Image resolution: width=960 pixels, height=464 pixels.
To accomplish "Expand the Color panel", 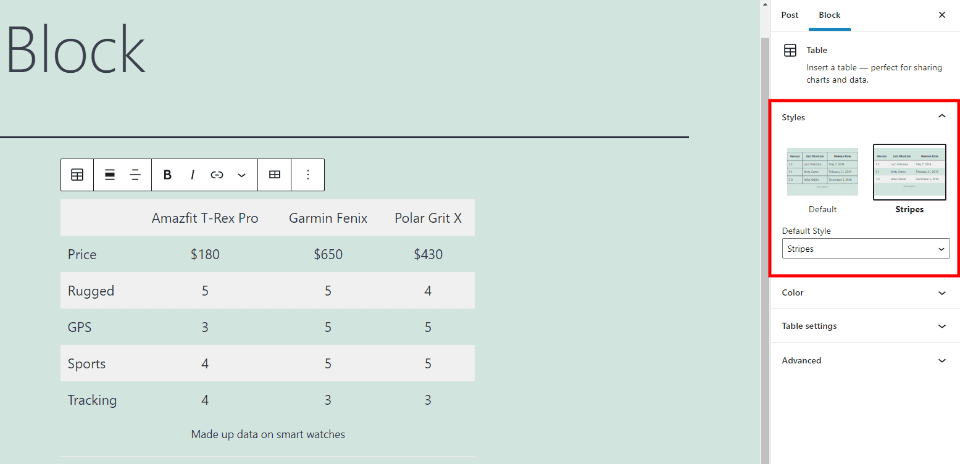I will (x=865, y=293).
